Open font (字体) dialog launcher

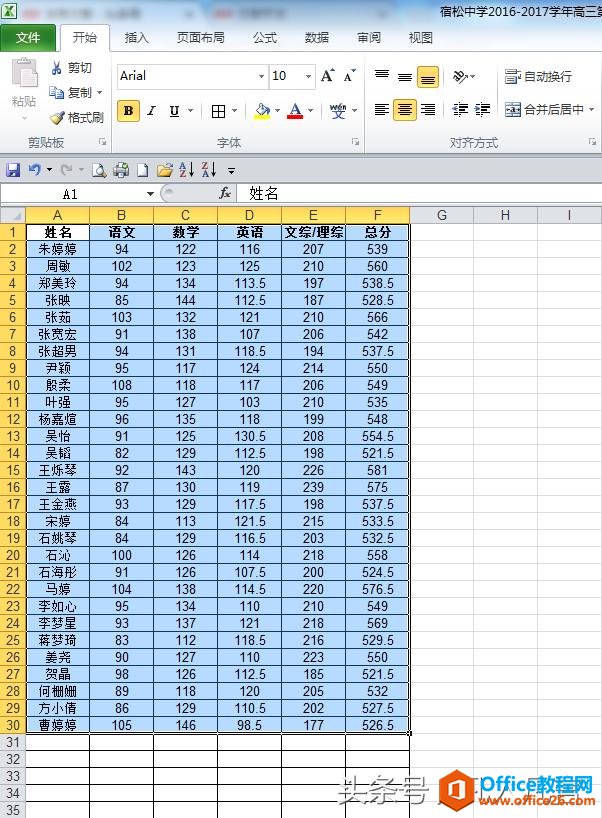pos(355,141)
